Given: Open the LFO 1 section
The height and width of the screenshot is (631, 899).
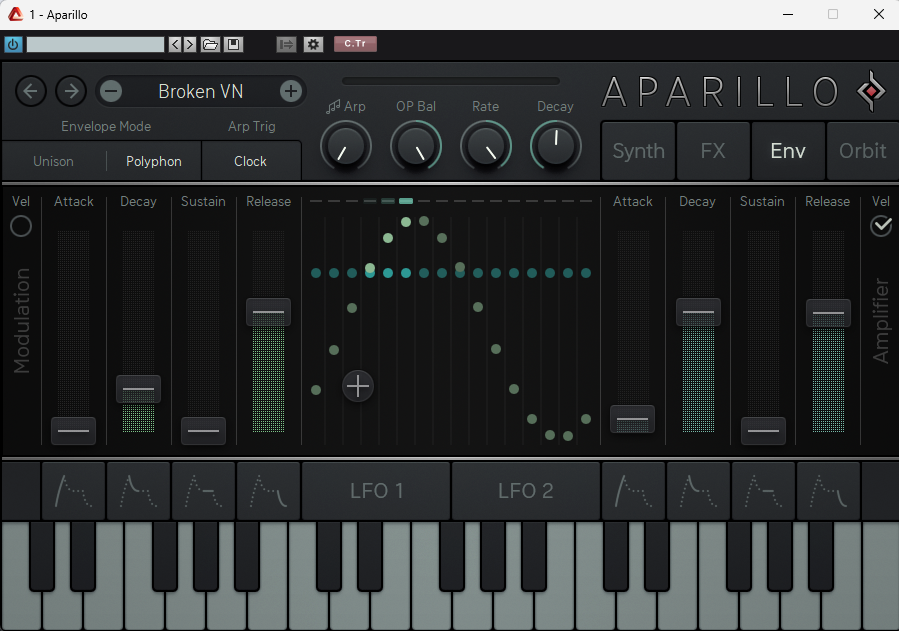Looking at the screenshot, I should coord(376,491).
